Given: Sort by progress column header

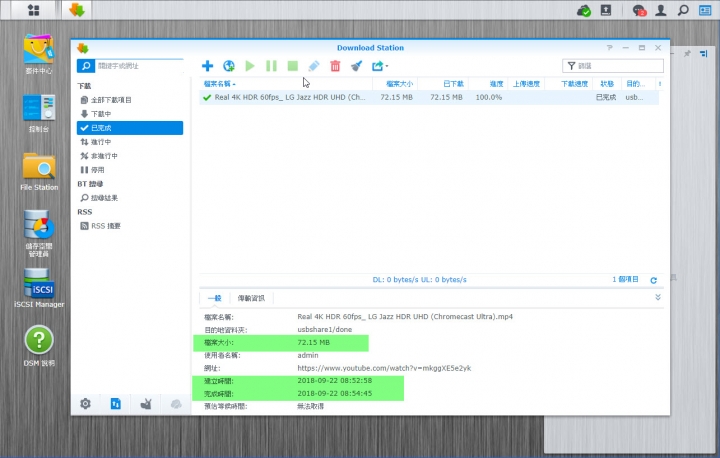Looking at the screenshot, I should coord(487,84).
